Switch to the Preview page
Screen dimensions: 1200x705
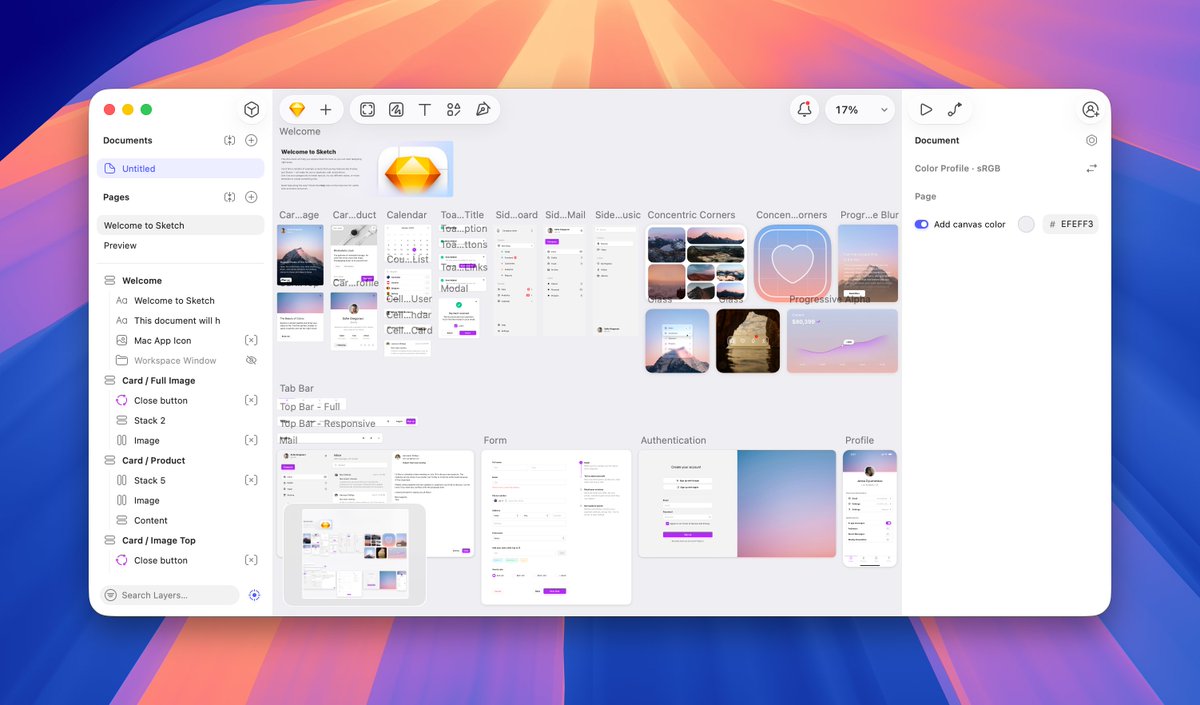click(x=119, y=245)
